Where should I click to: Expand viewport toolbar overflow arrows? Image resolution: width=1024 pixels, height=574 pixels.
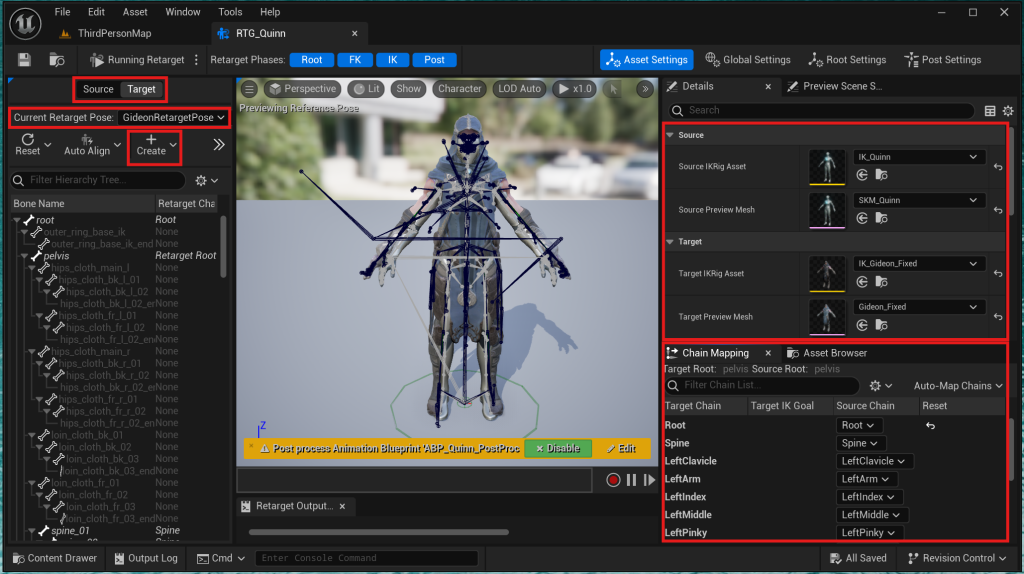coord(645,89)
